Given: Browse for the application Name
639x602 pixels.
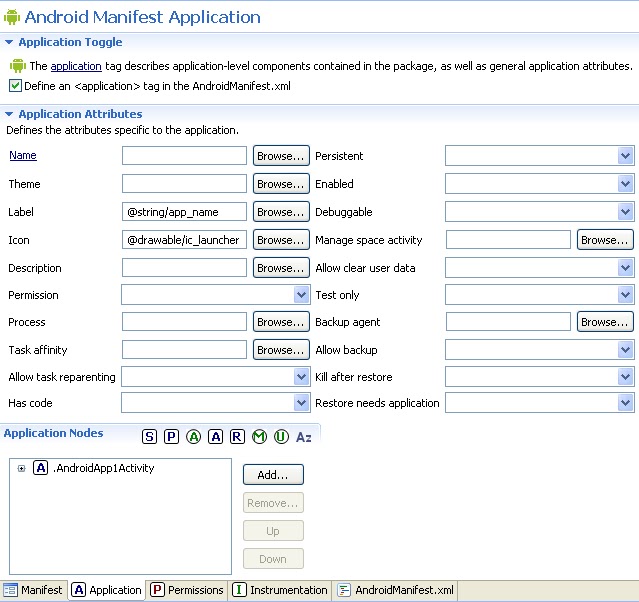Looking at the screenshot, I should coord(281,156).
